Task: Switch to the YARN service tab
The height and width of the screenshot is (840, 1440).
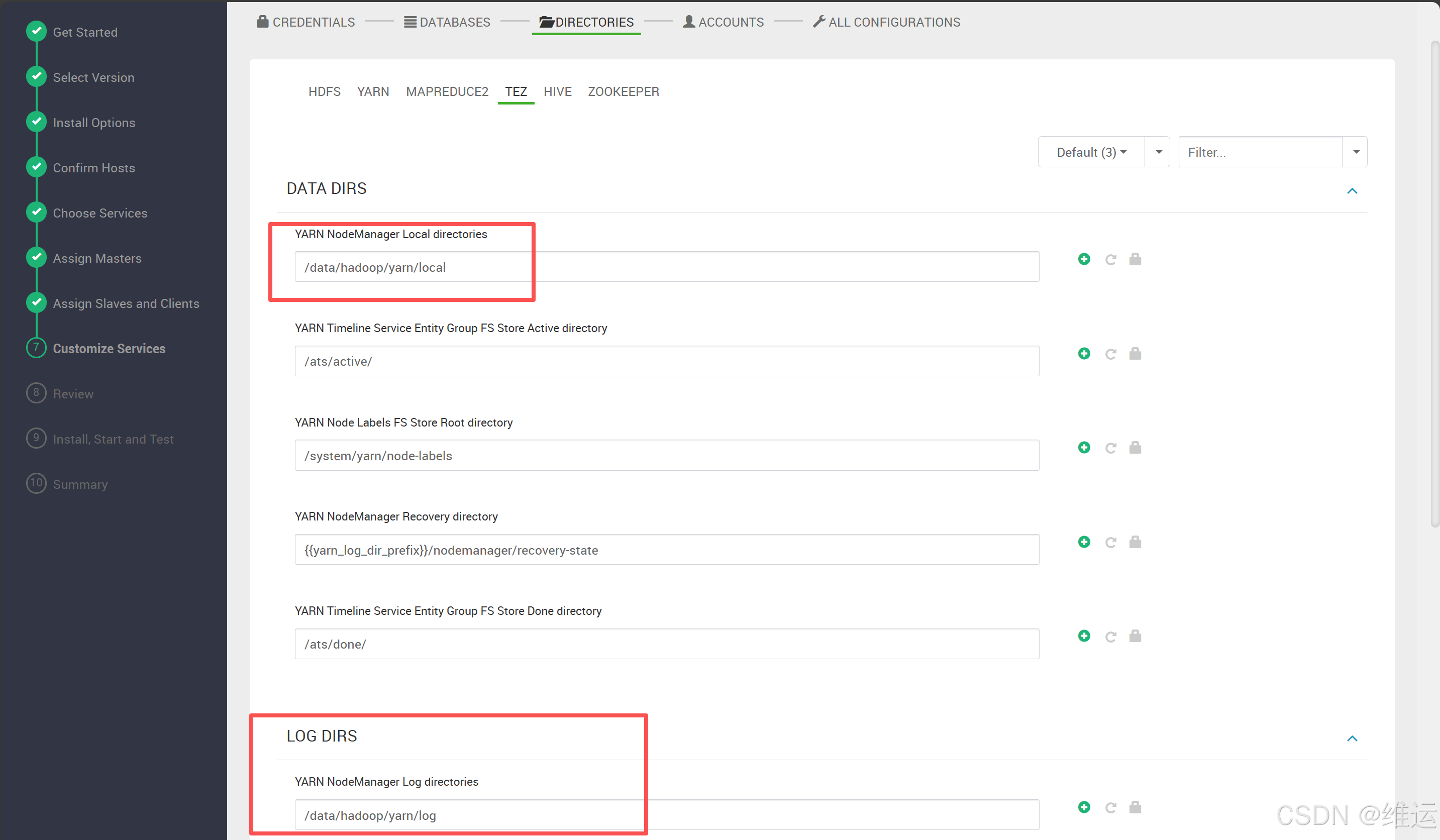Action: (x=373, y=91)
